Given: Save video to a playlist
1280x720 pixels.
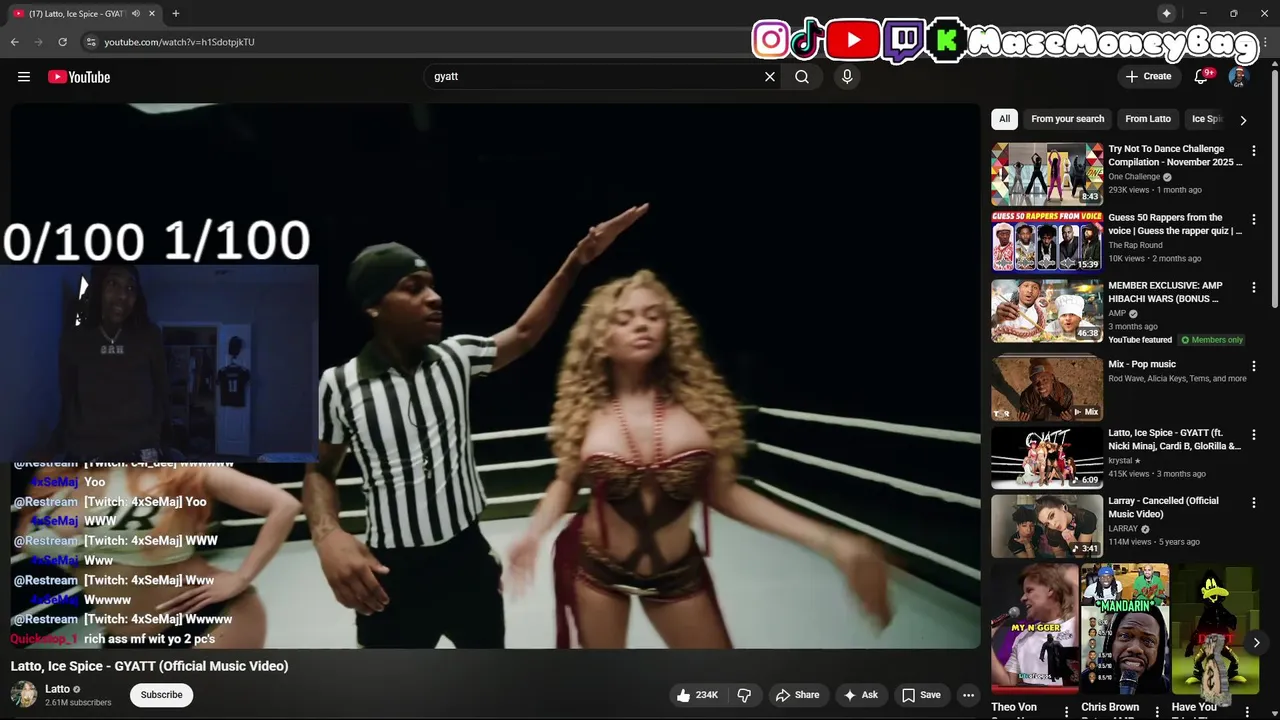Looking at the screenshot, I should coord(921,695).
